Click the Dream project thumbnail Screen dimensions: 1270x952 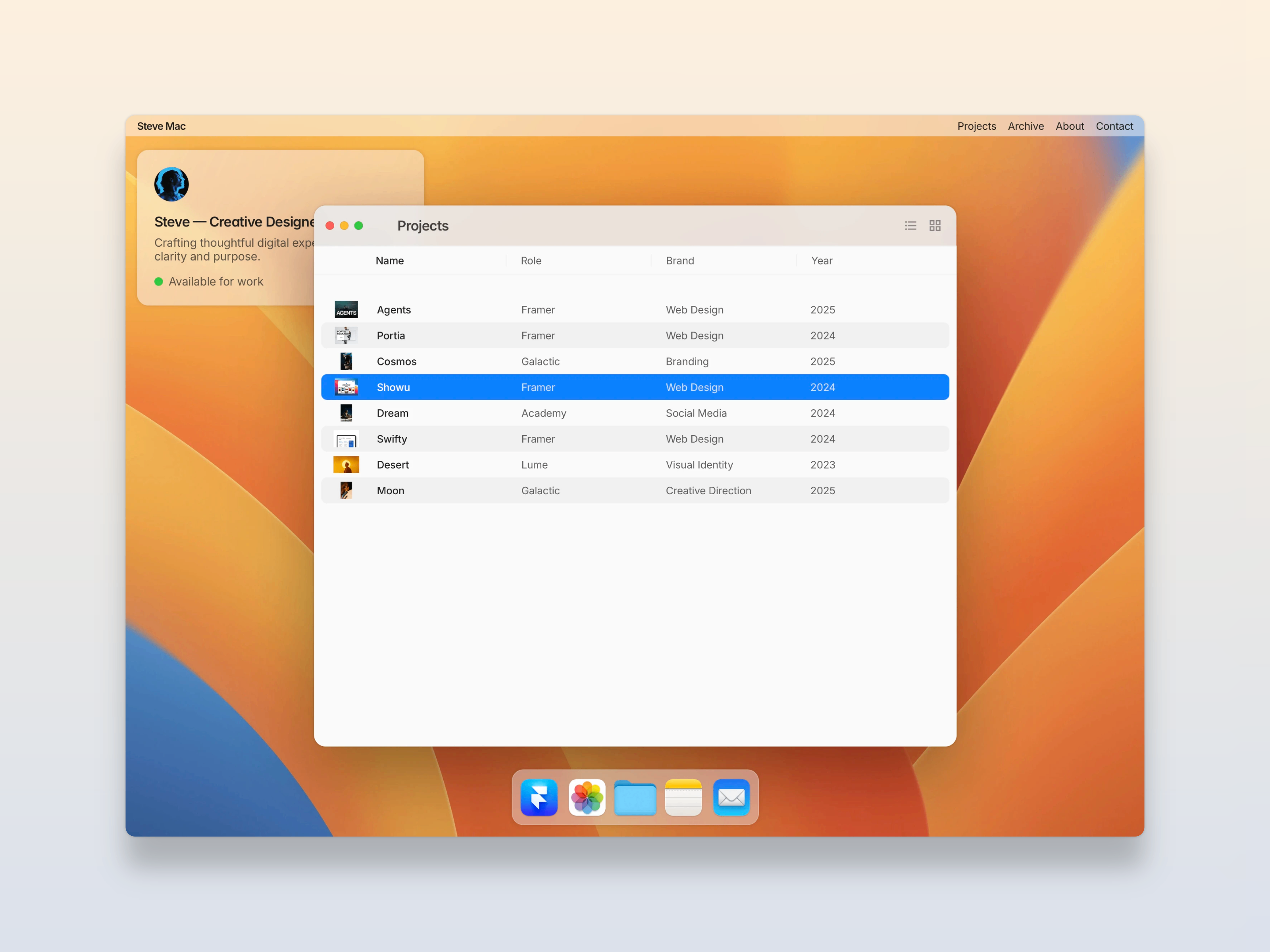click(x=346, y=413)
